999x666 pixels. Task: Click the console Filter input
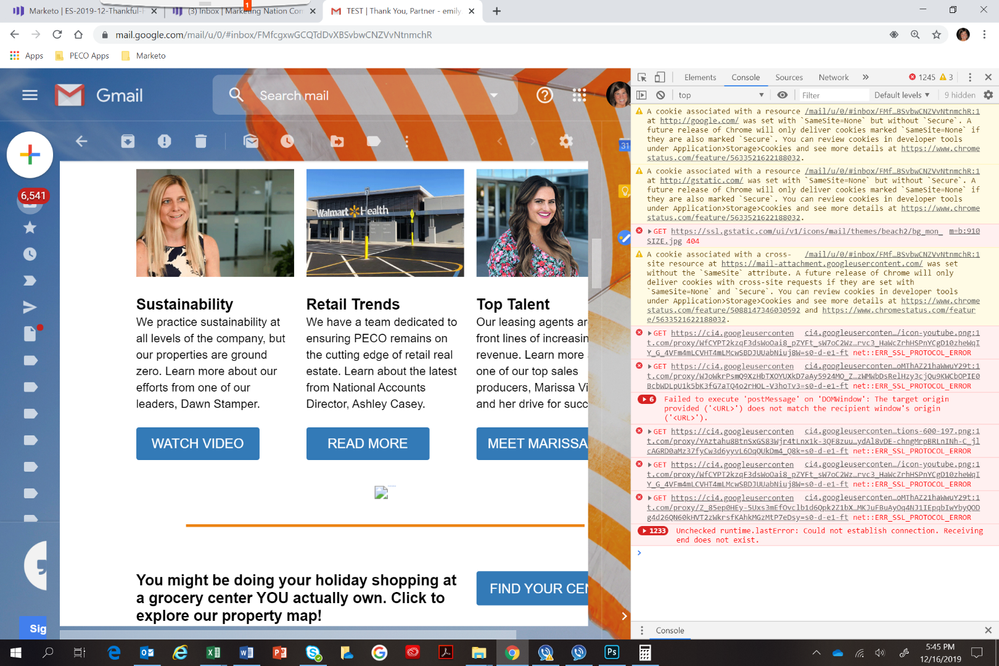[x=831, y=95]
